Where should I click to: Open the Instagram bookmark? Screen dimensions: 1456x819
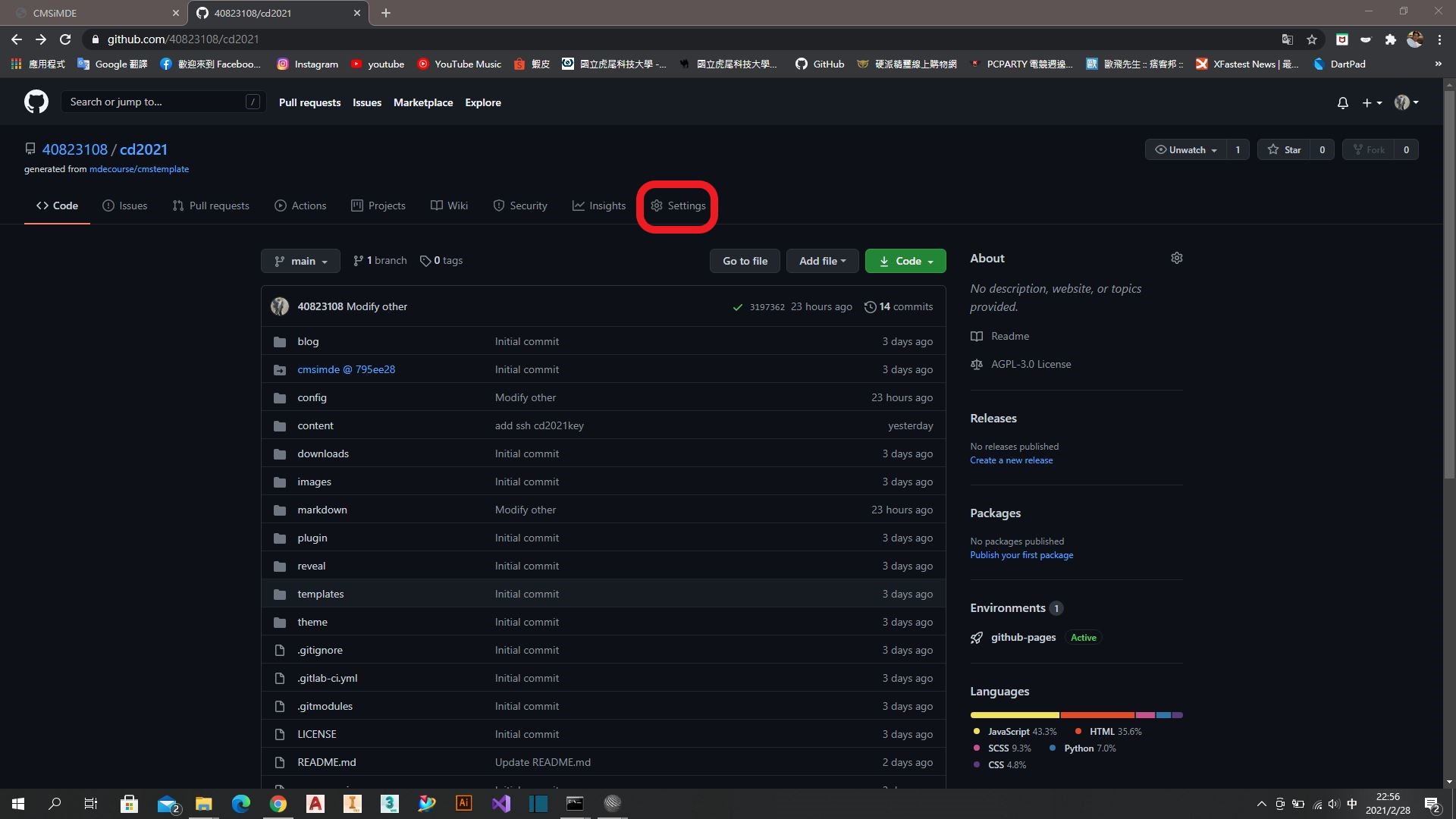tap(307, 64)
